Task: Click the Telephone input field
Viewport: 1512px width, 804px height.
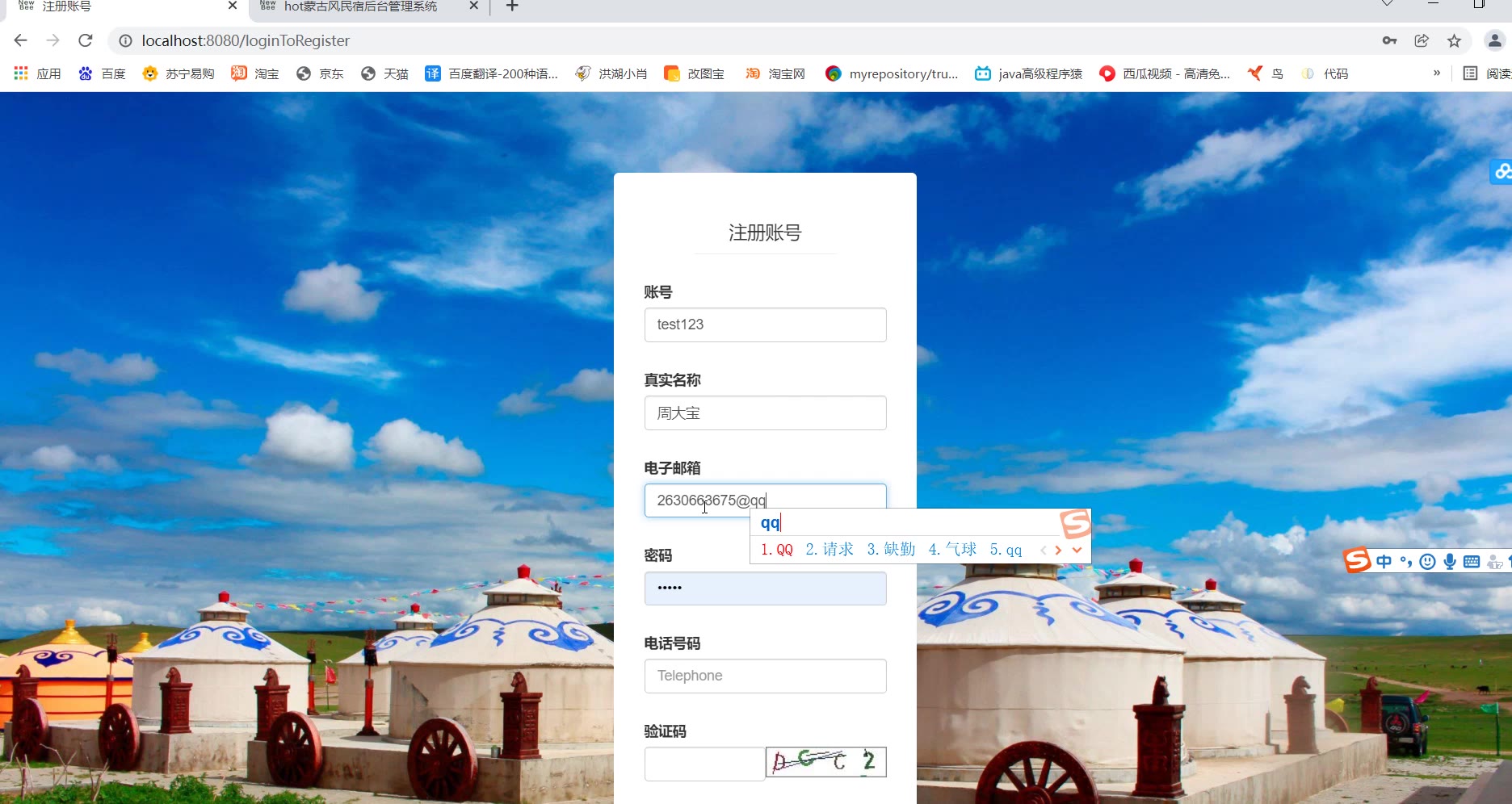Action: pos(766,676)
